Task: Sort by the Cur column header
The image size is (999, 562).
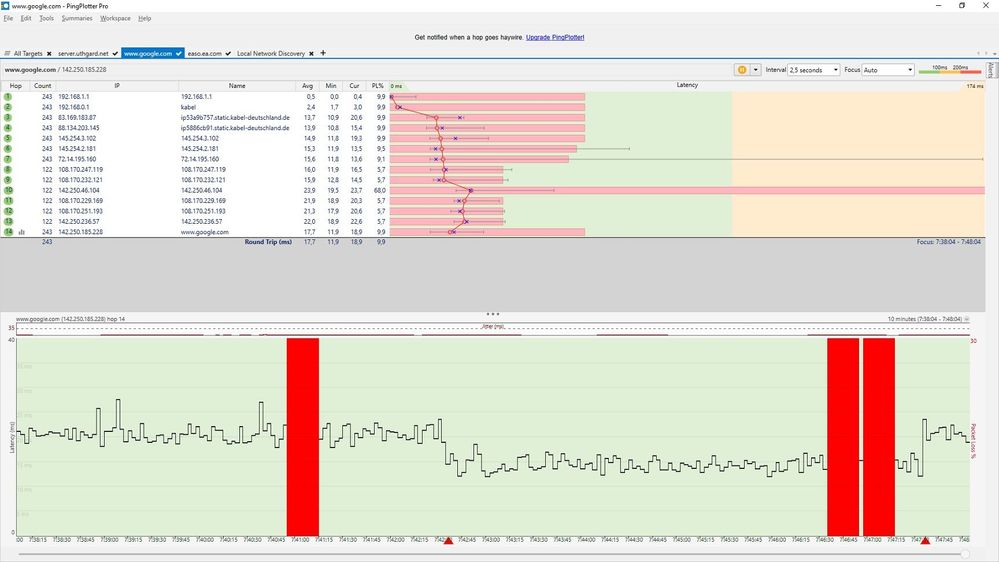Action: tap(354, 85)
